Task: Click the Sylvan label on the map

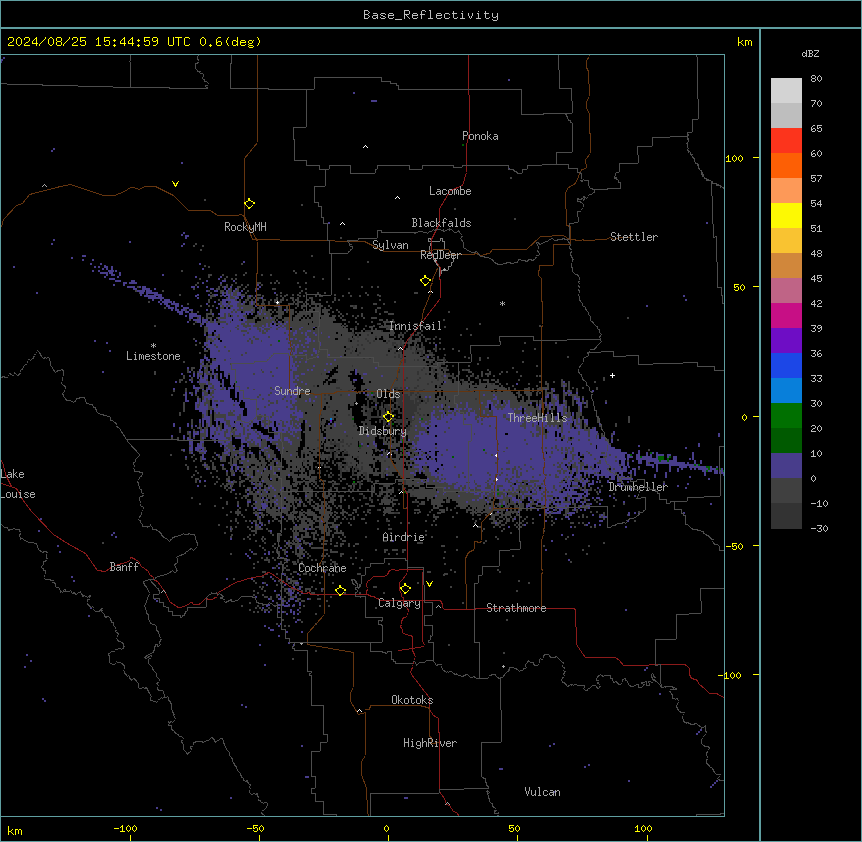Action: [x=390, y=245]
